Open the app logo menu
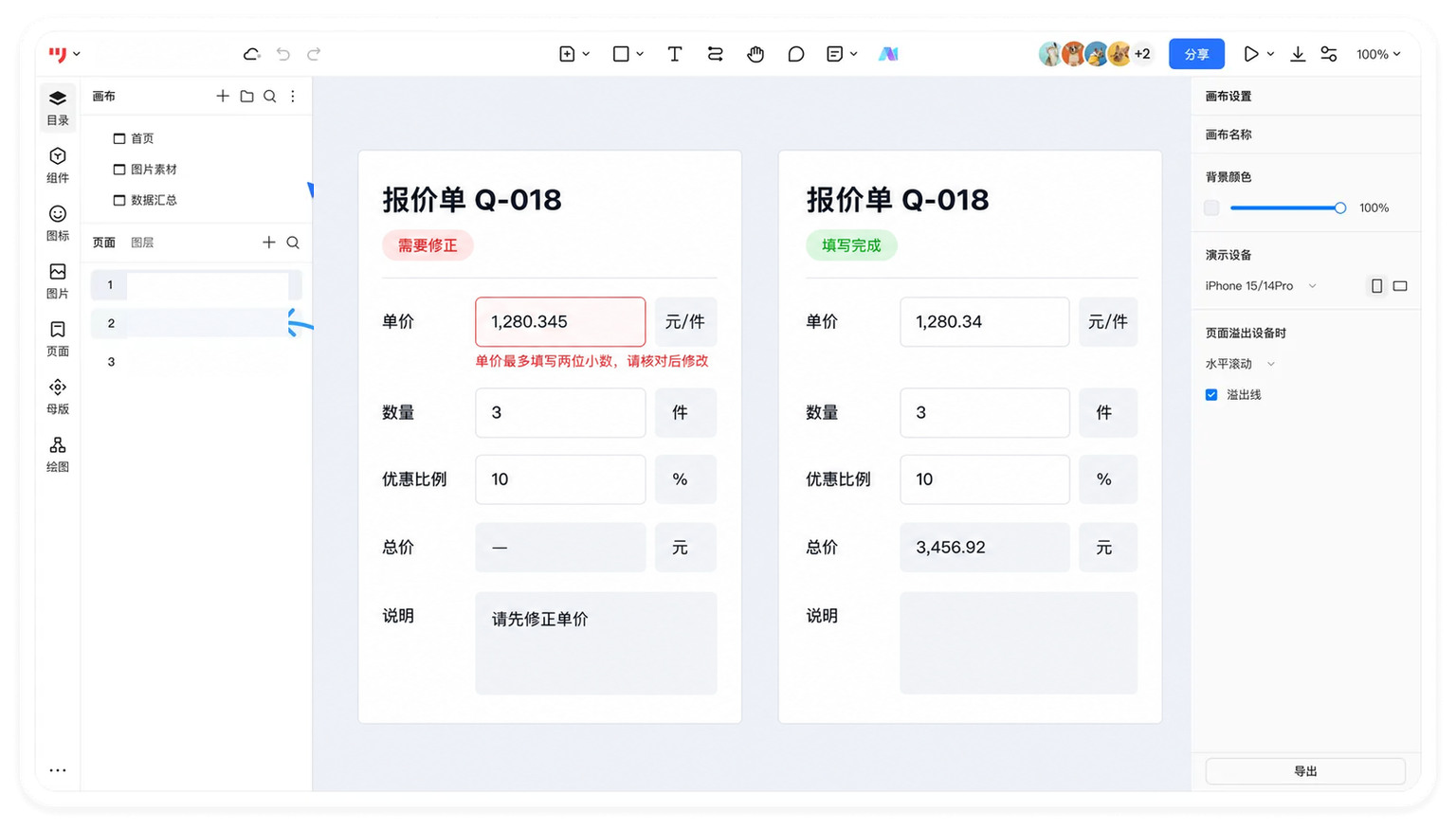Screen dimensions: 1456x830 (x=58, y=54)
